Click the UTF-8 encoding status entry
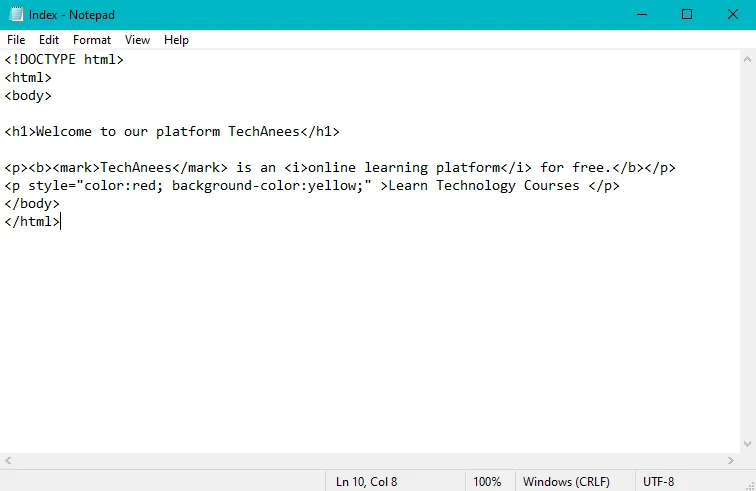 pyautogui.click(x=659, y=481)
